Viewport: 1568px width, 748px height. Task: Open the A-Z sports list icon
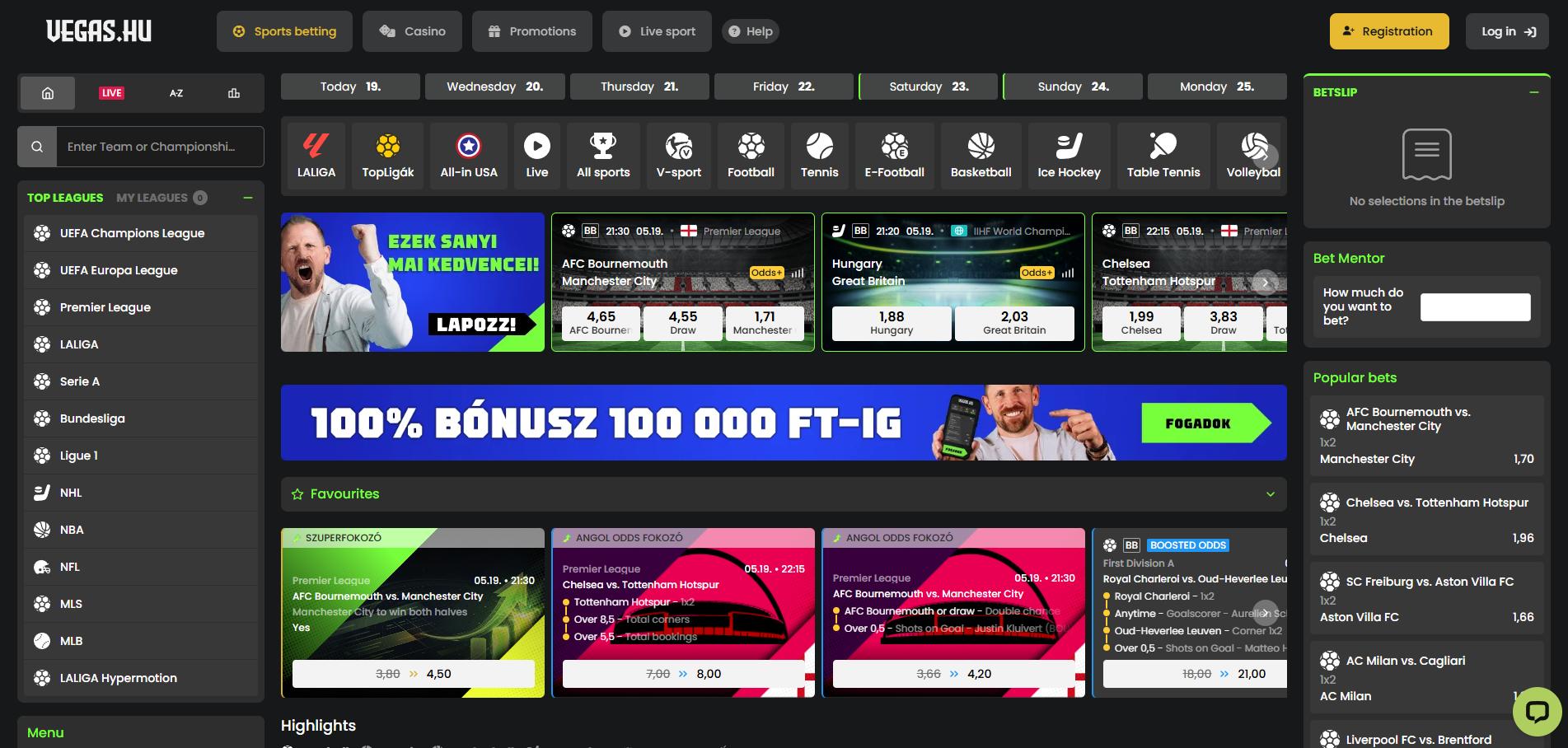tap(176, 93)
